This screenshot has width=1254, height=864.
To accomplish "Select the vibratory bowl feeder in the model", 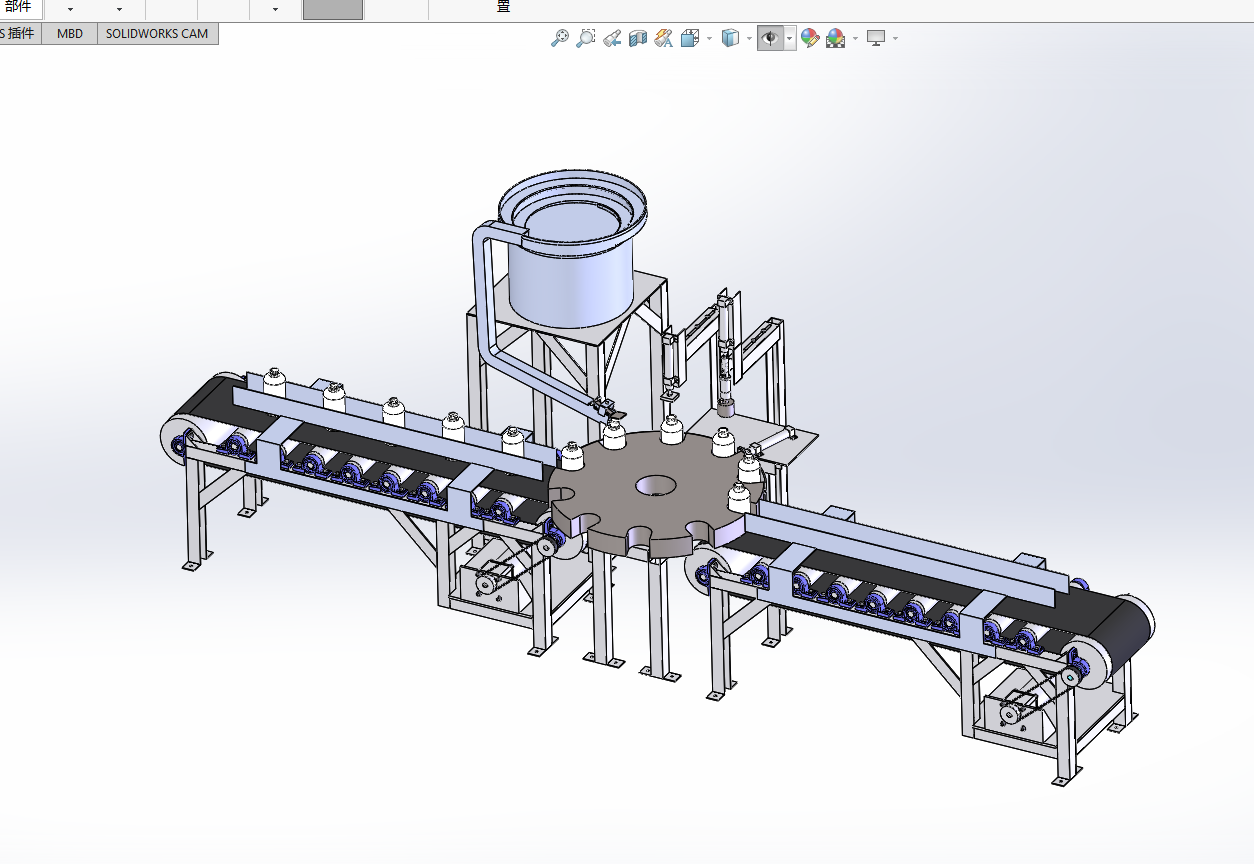I will click(572, 250).
